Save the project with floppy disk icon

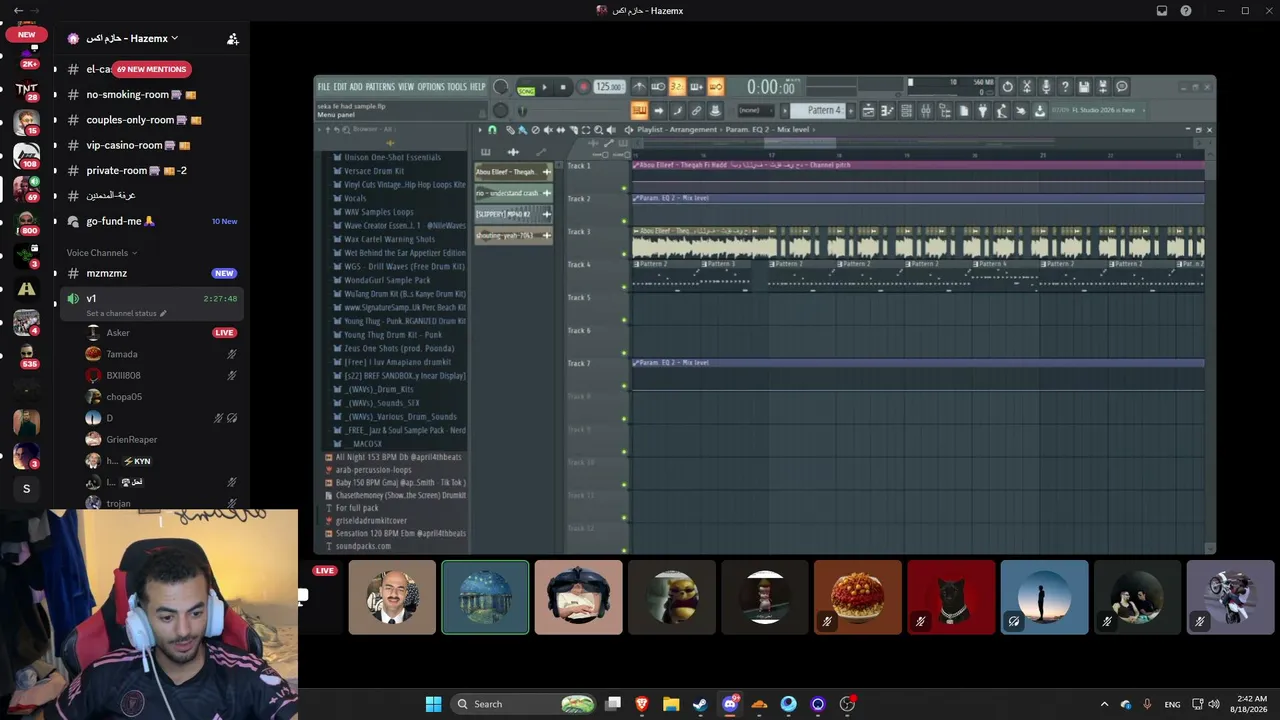[x=1084, y=87]
